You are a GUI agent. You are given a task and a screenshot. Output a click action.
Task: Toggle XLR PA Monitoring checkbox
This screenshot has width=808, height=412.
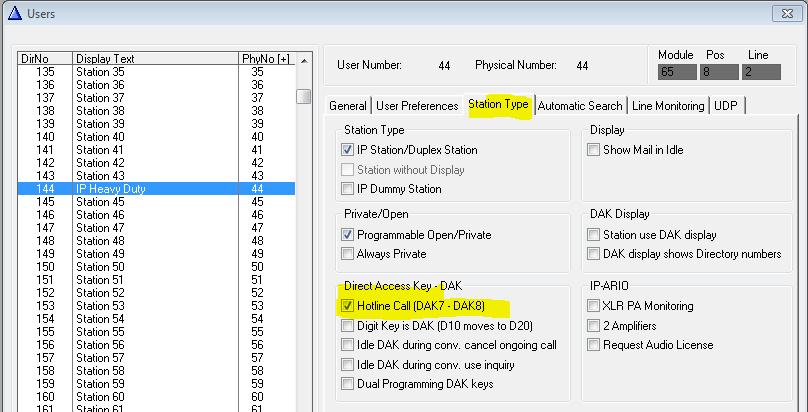(x=594, y=306)
